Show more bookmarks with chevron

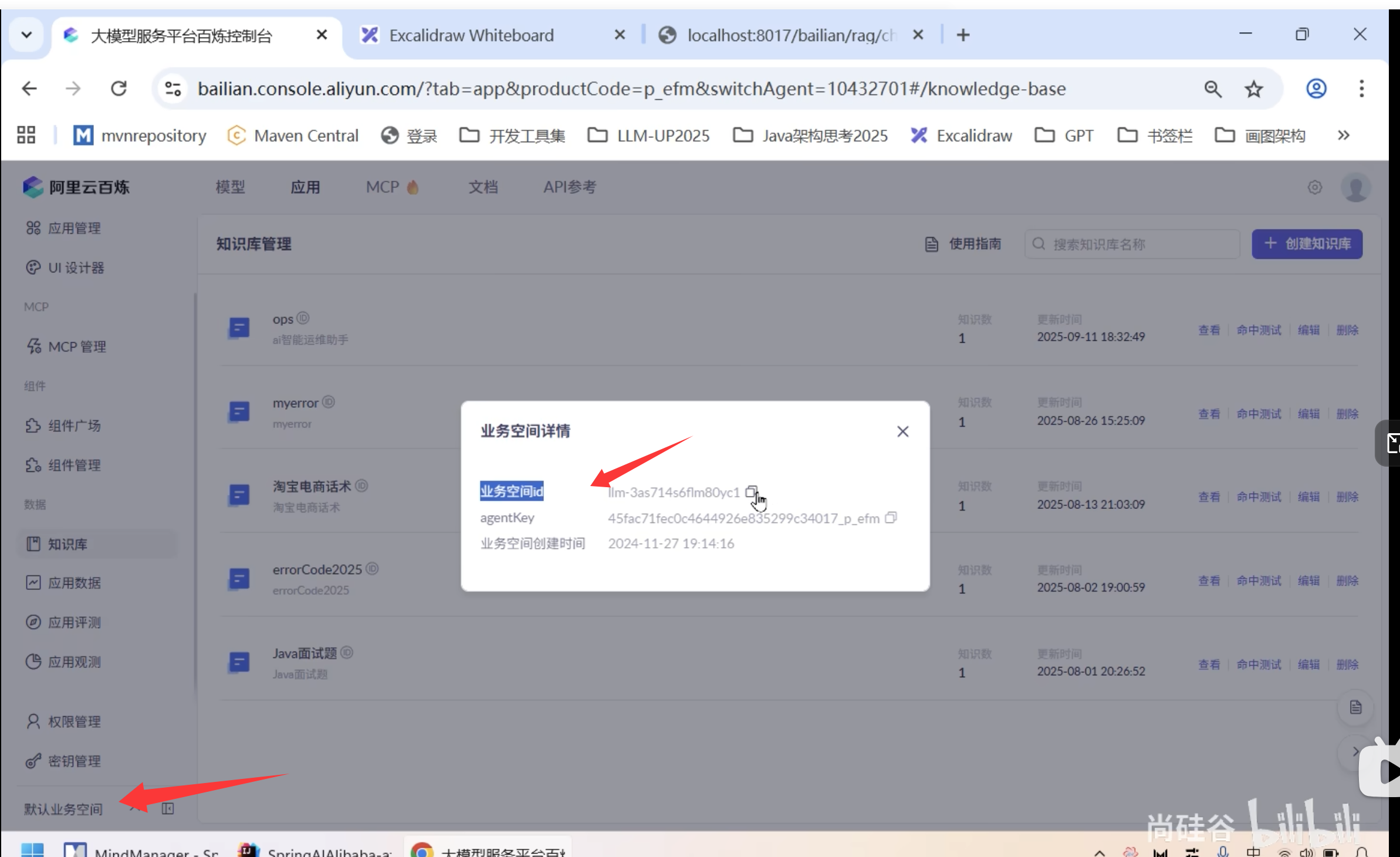pos(1343,136)
